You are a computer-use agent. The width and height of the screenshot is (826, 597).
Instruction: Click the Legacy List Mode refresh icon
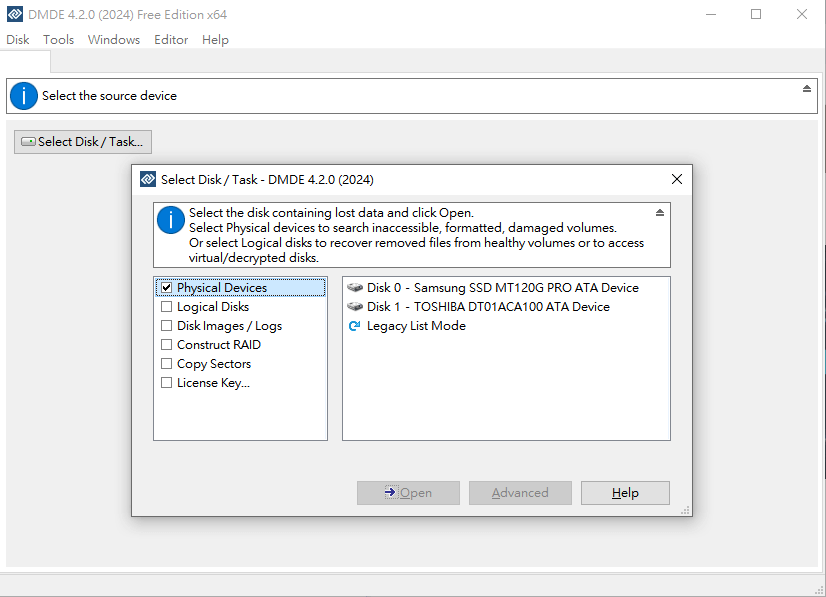tap(355, 326)
